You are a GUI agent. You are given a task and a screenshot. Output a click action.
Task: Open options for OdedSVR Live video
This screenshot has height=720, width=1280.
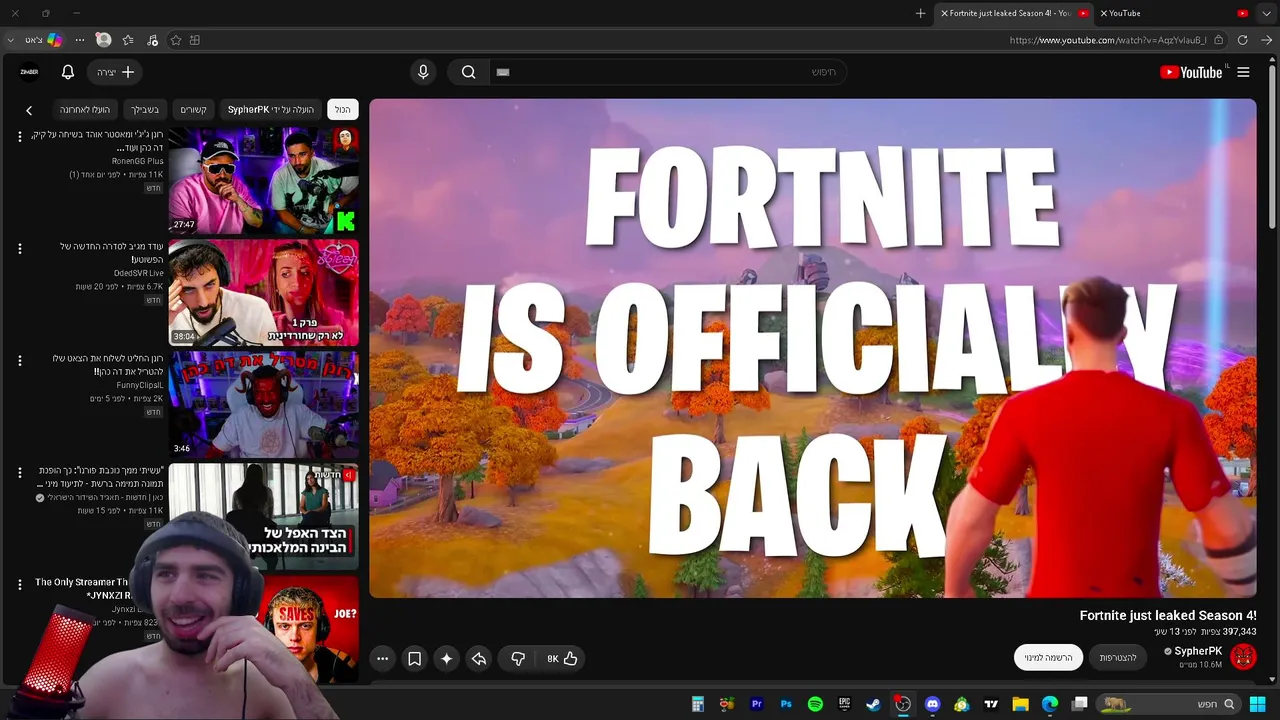19,248
